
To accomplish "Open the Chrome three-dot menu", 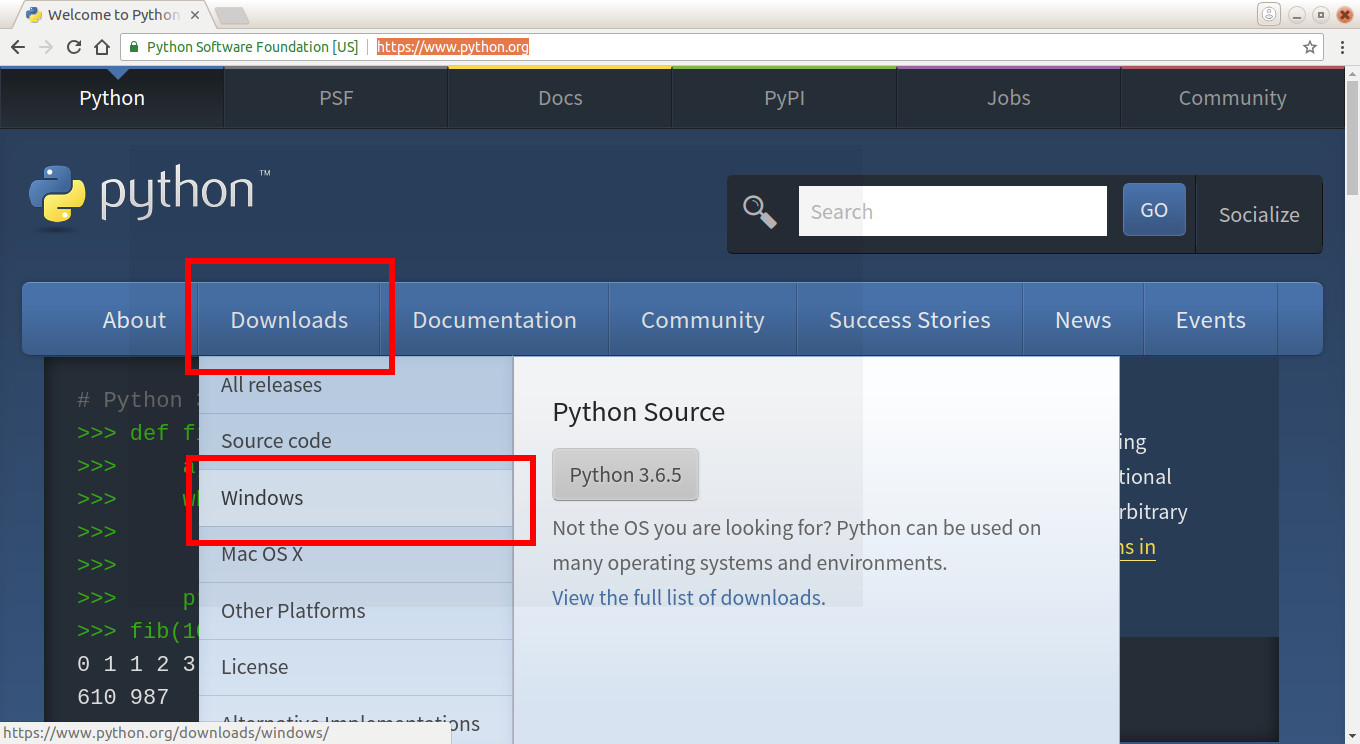I will 1342,47.
